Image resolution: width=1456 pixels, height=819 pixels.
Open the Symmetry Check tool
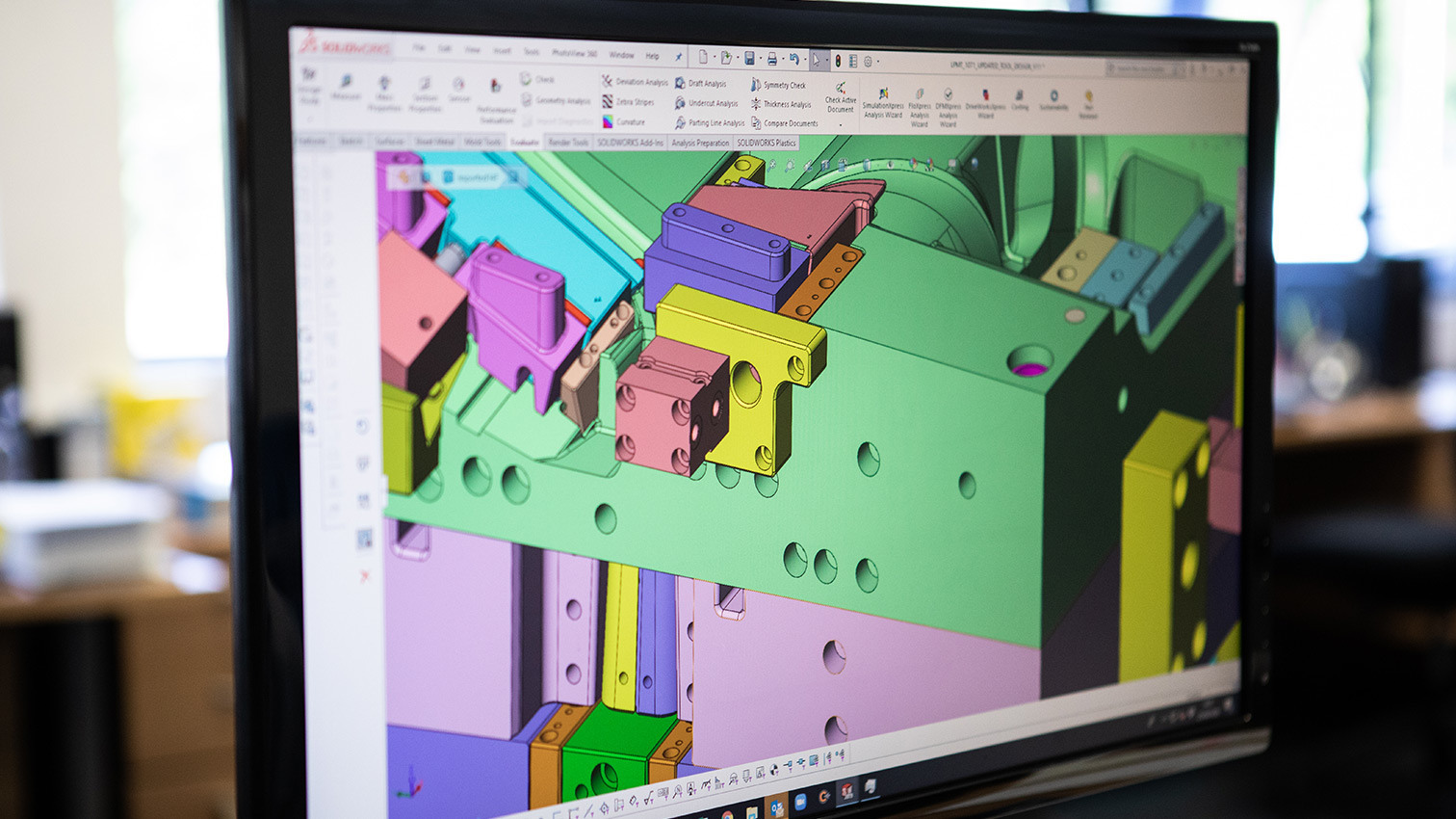(778, 85)
